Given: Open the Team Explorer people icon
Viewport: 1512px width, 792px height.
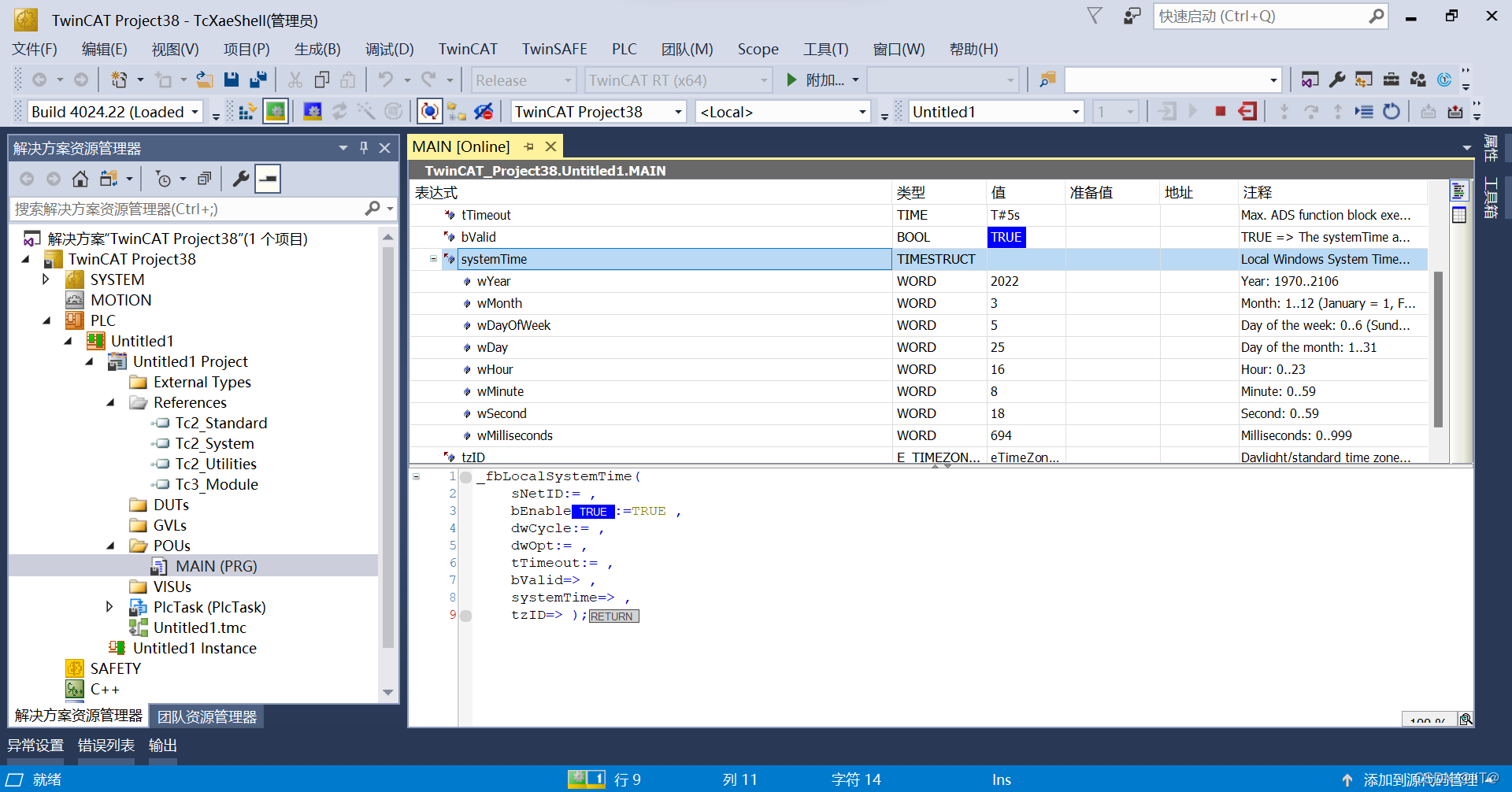Looking at the screenshot, I should coord(1417,80).
